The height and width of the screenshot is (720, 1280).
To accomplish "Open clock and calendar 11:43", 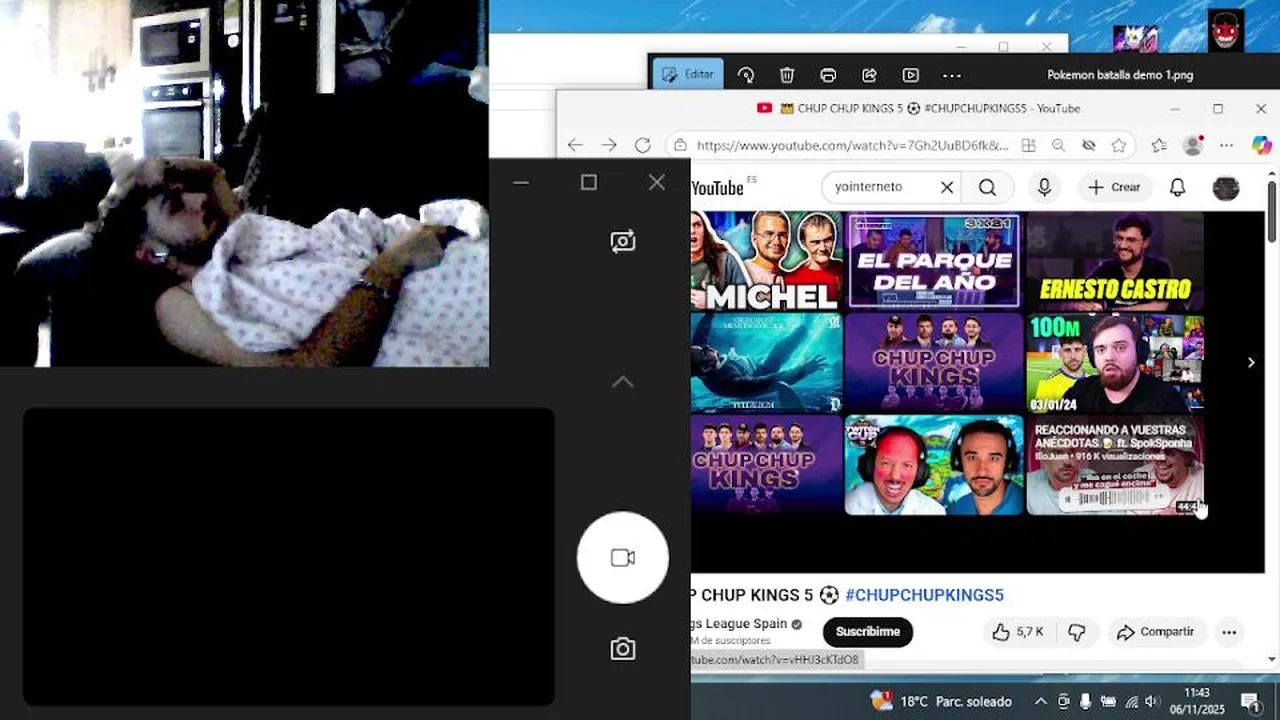I will click(1197, 700).
